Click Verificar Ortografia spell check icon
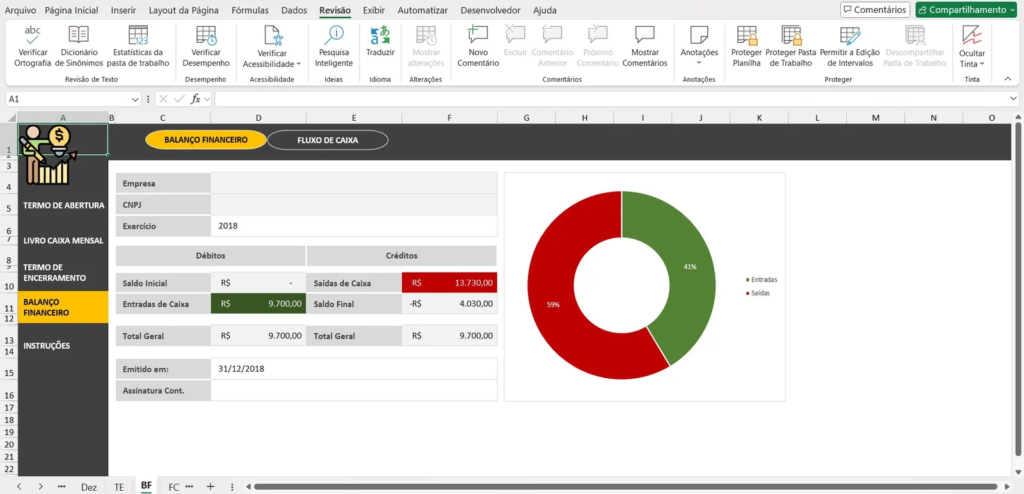The height and width of the screenshot is (494, 1024). pyautogui.click(x=32, y=36)
